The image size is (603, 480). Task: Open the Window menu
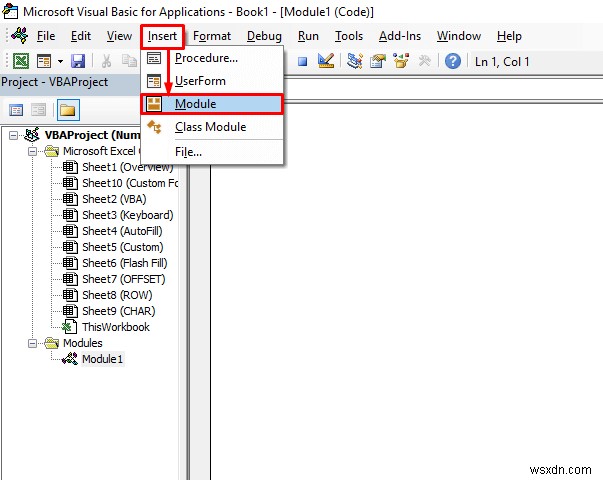[458, 36]
